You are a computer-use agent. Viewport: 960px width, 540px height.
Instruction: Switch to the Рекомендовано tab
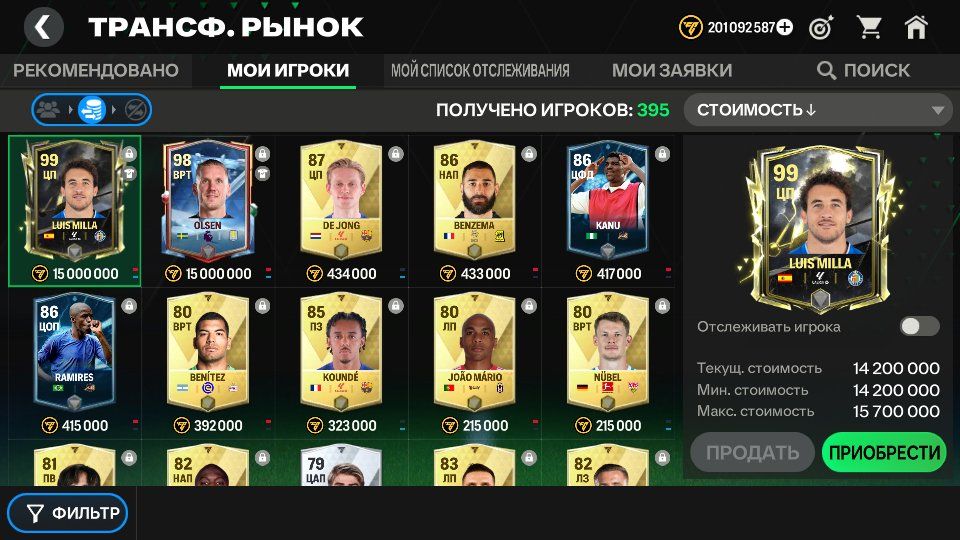click(x=96, y=70)
